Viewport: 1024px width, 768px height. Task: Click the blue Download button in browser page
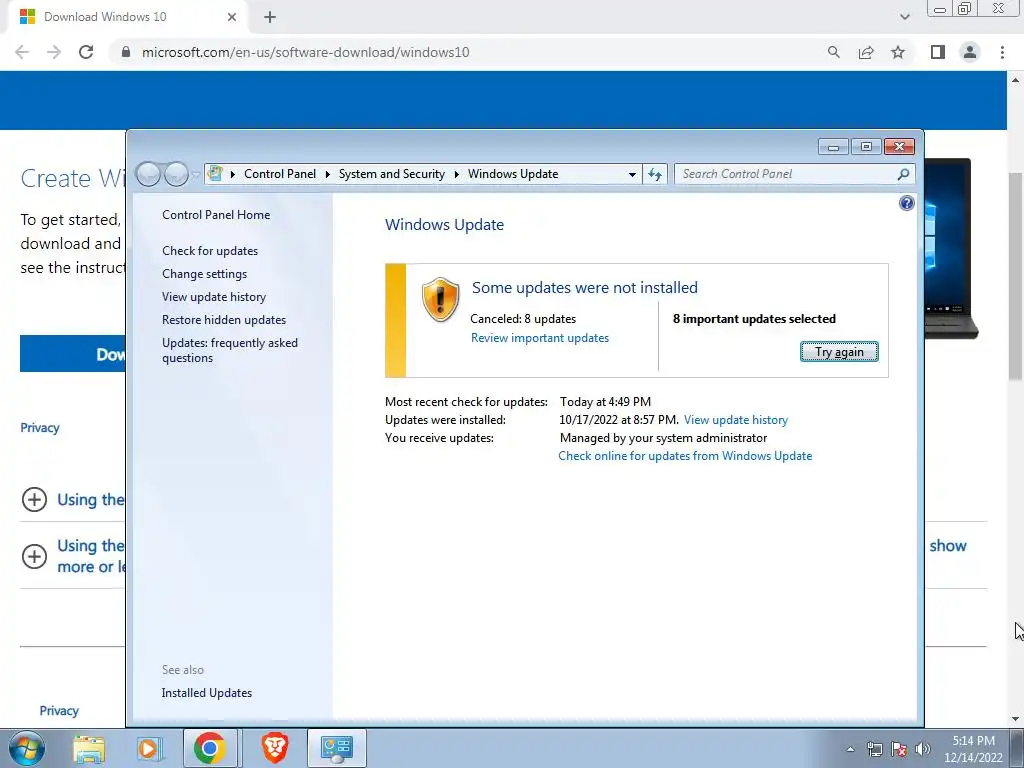click(72, 354)
